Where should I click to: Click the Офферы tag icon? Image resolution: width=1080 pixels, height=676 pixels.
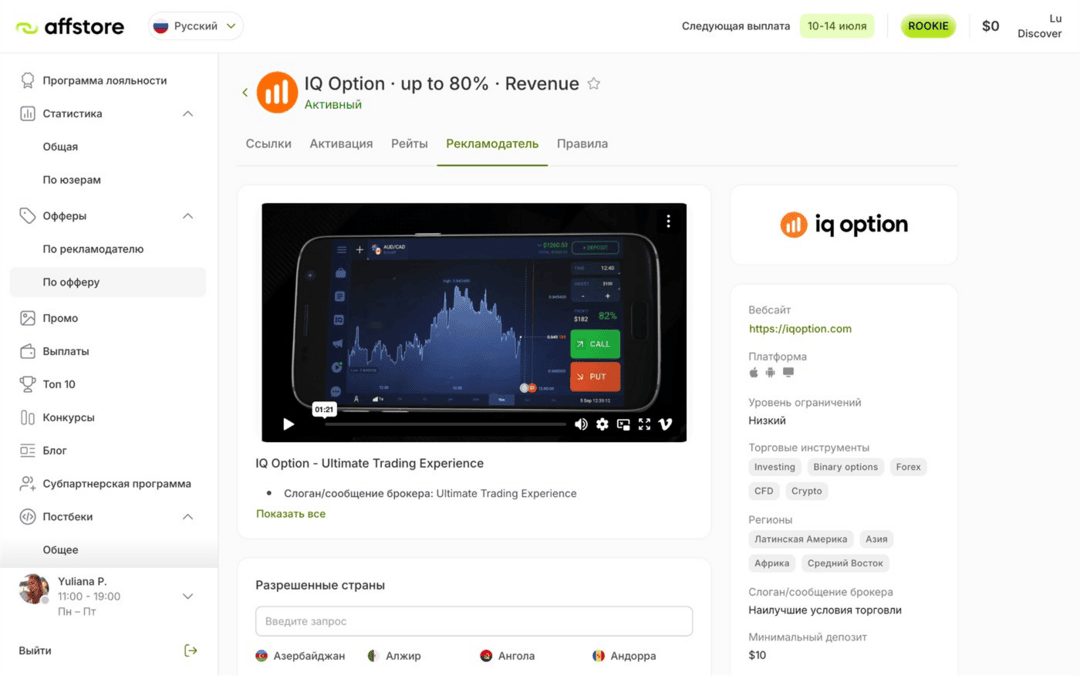pos(28,216)
